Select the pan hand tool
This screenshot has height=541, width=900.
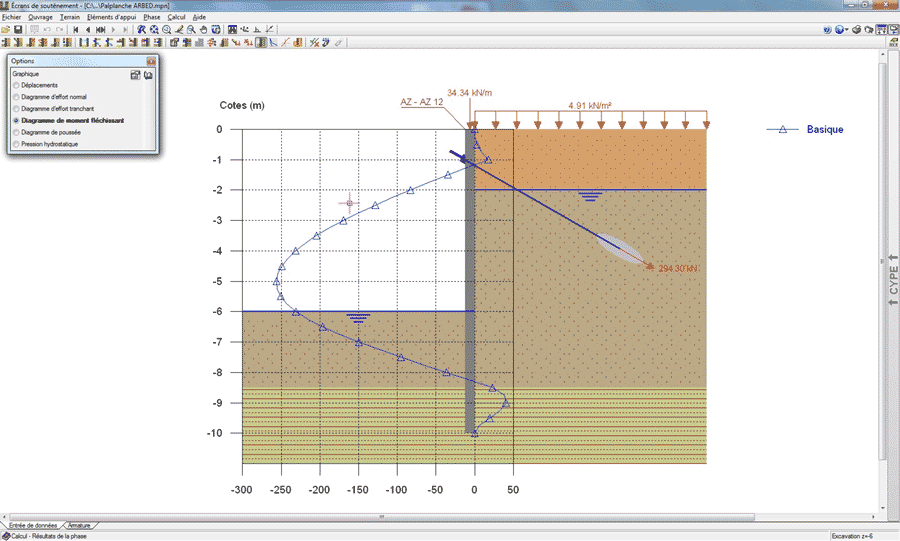pyautogui.click(x=203, y=29)
